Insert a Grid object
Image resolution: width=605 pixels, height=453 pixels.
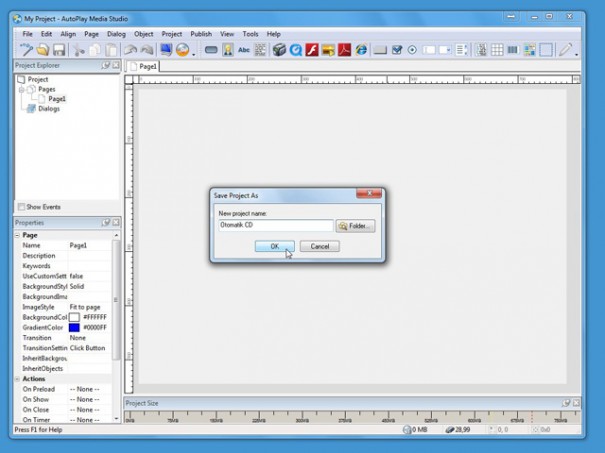click(x=497, y=50)
